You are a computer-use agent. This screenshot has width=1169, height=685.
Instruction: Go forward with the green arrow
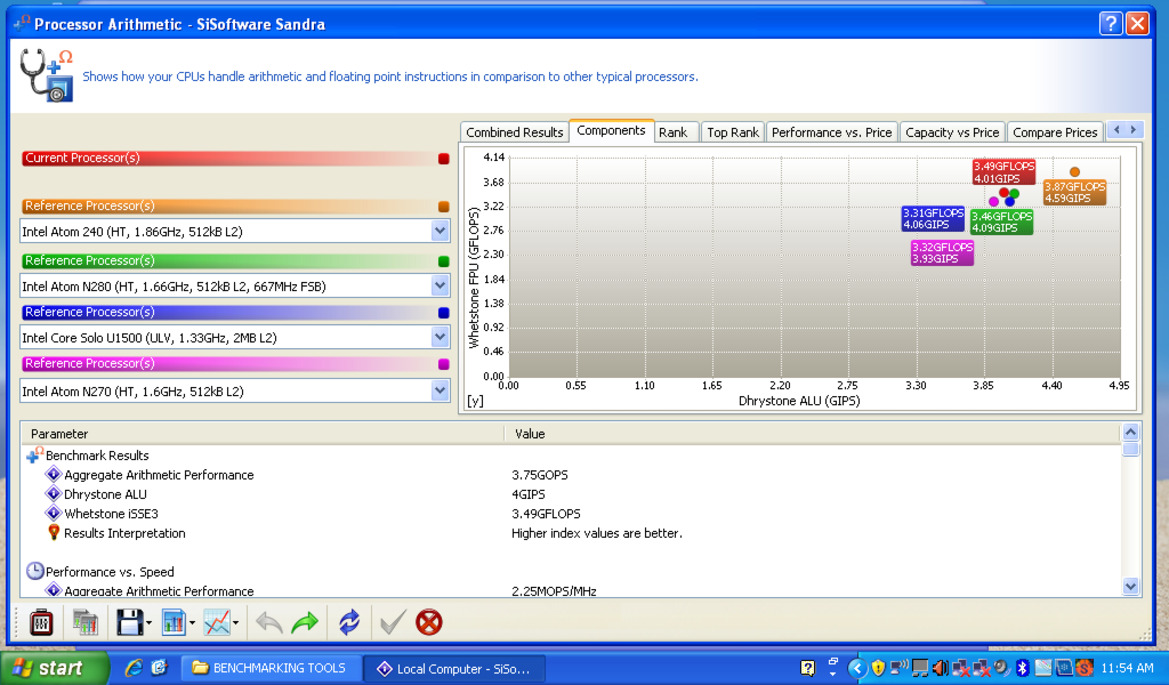pos(305,622)
